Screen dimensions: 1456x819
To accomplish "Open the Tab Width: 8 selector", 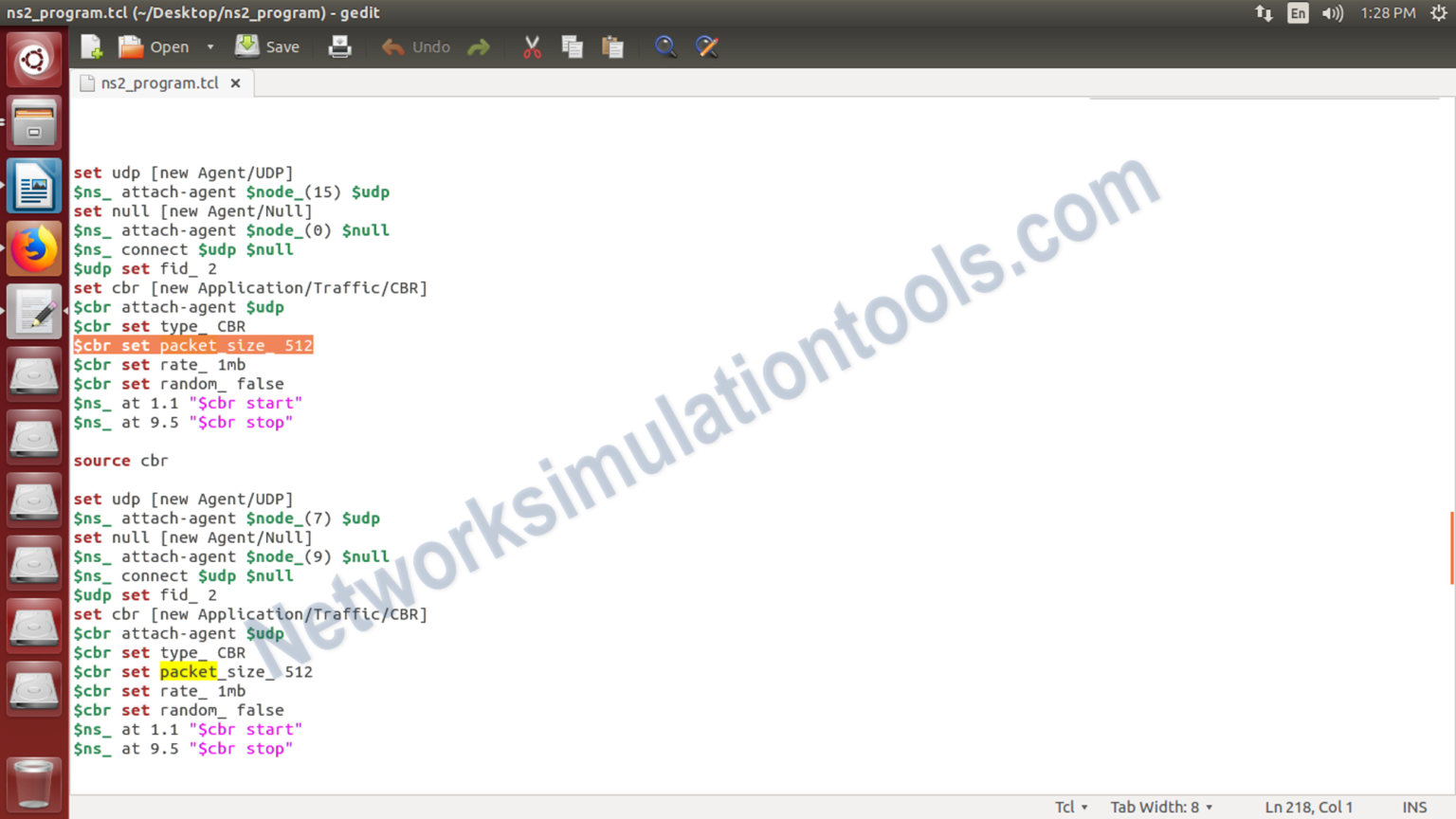I will (x=1158, y=807).
